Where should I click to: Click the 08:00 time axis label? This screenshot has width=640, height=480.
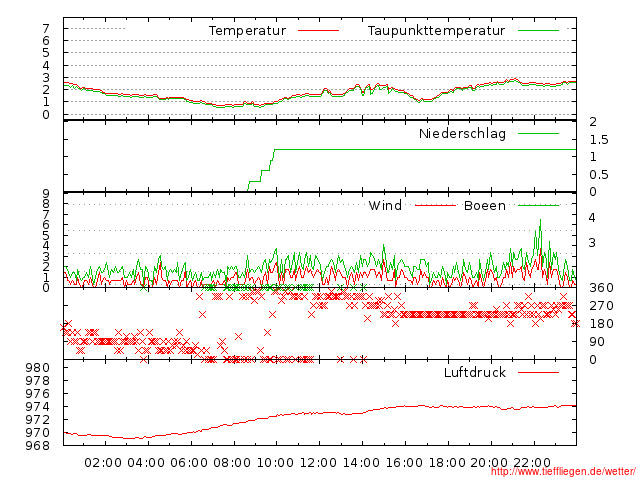pyautogui.click(x=232, y=463)
